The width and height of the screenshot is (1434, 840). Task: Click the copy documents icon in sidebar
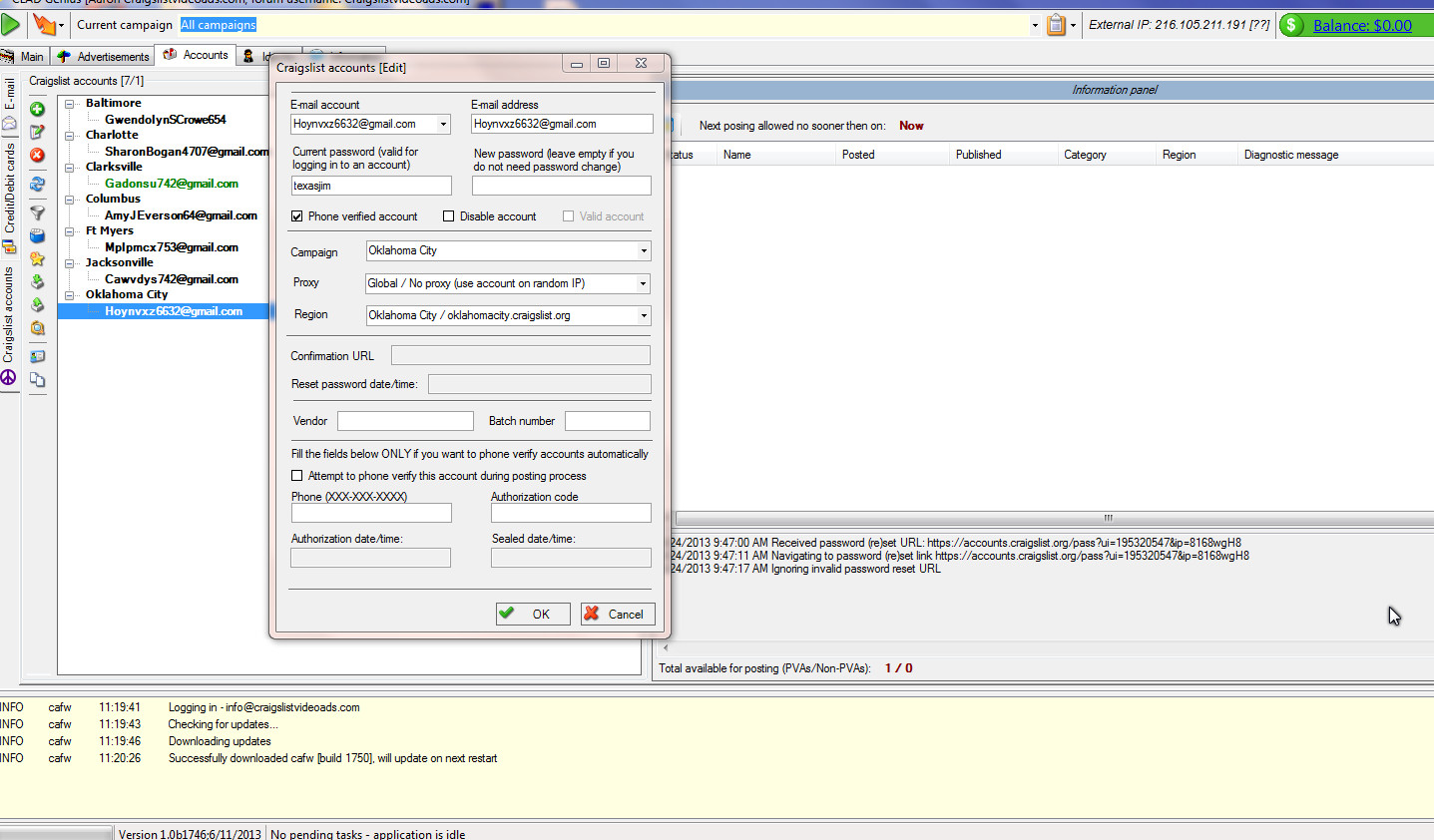[37, 379]
